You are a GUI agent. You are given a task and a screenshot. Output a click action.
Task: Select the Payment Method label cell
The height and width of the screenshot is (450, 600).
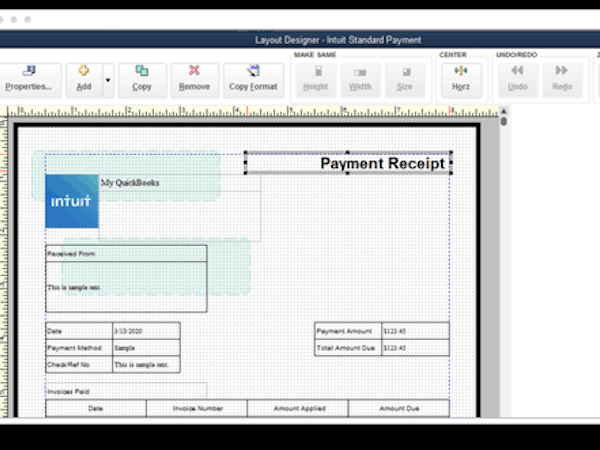[79, 348]
